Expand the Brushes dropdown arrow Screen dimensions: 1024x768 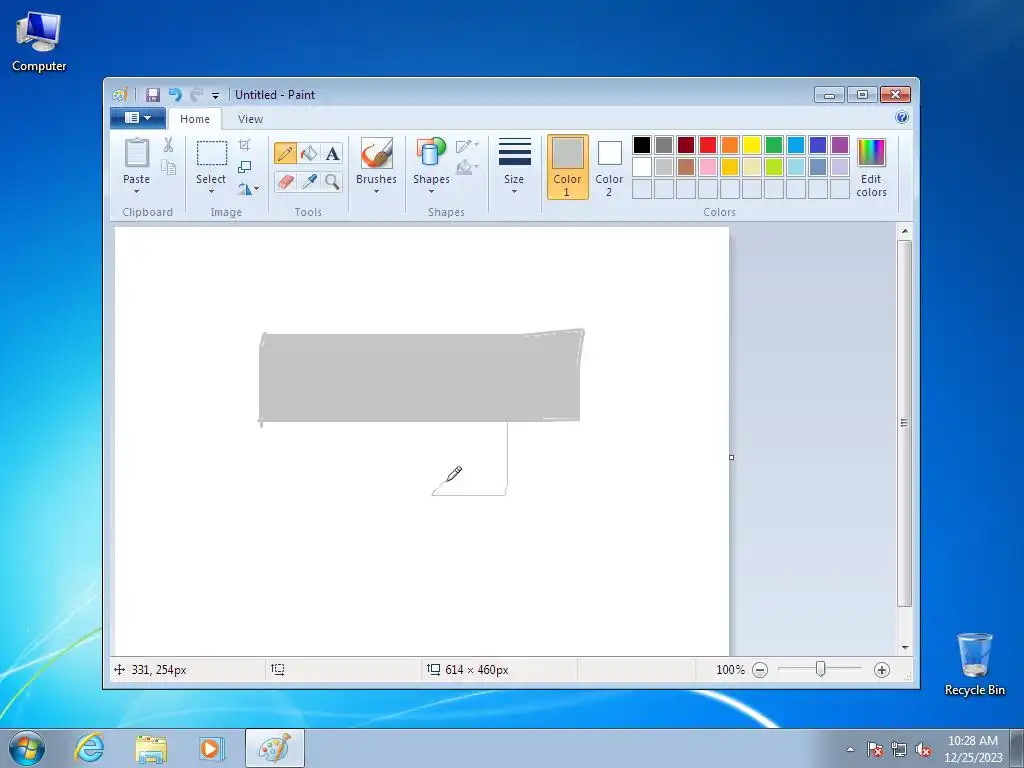[377, 191]
